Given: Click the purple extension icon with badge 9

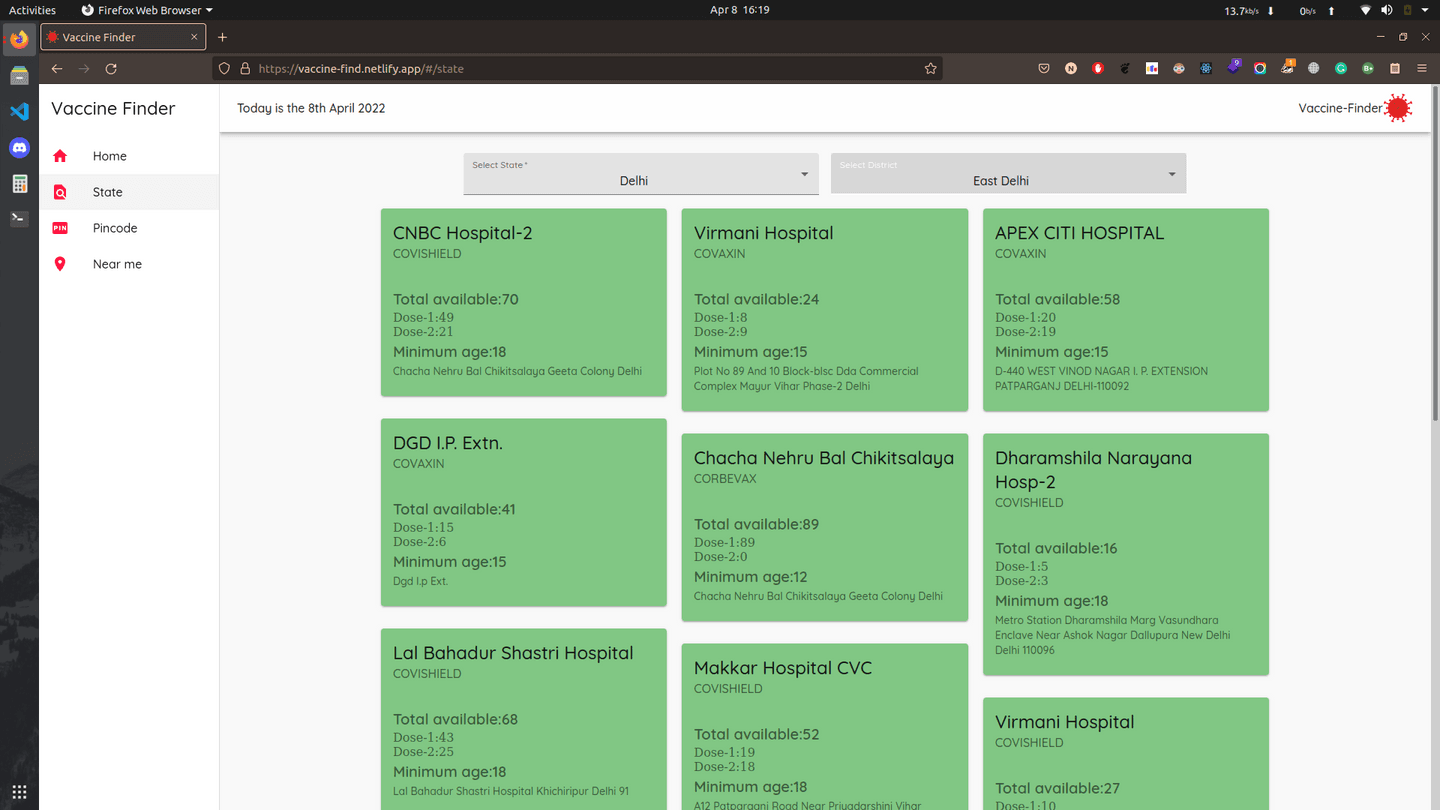Looking at the screenshot, I should click(x=1233, y=68).
